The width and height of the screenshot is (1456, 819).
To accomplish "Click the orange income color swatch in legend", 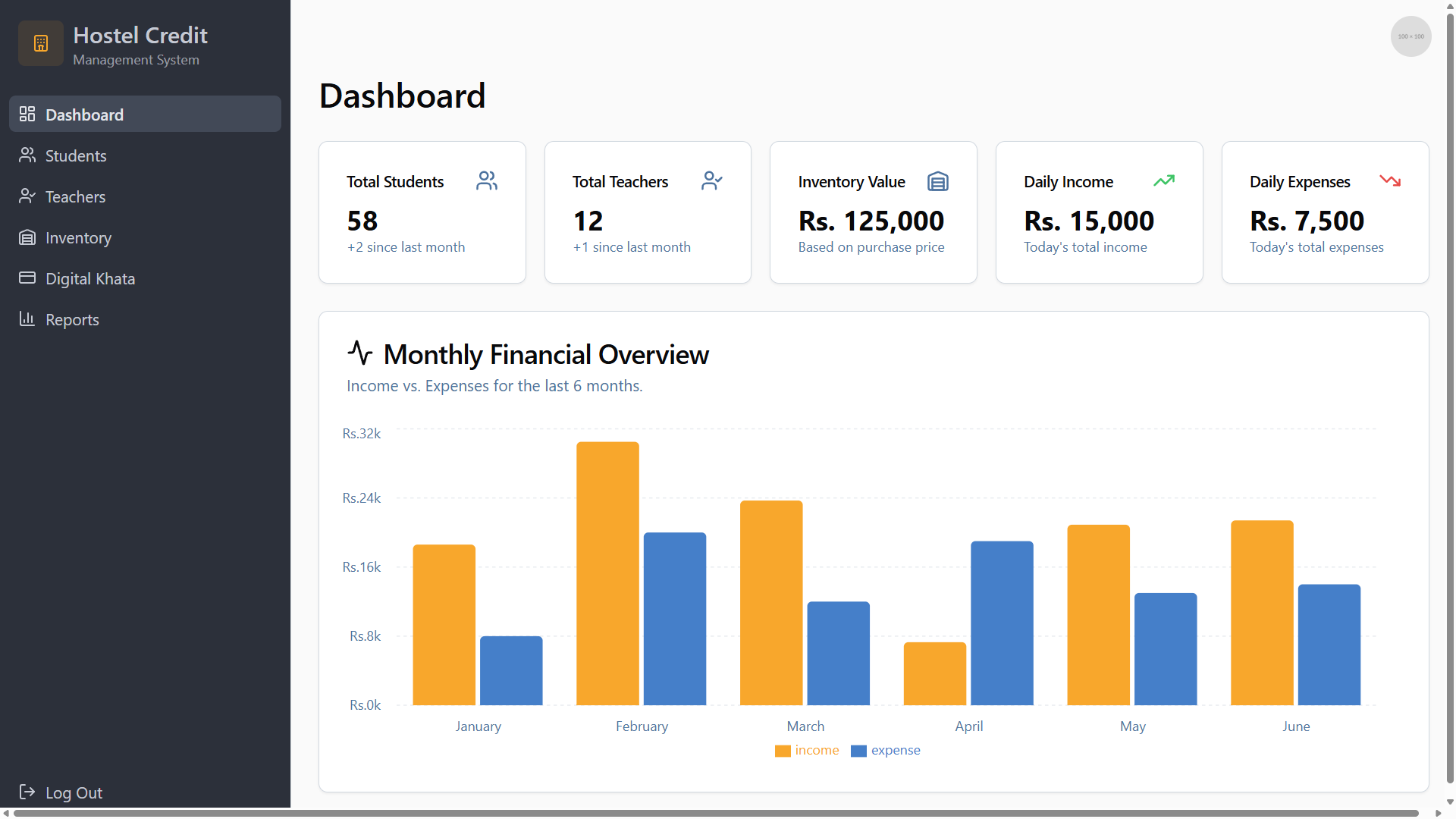I will click(x=783, y=750).
